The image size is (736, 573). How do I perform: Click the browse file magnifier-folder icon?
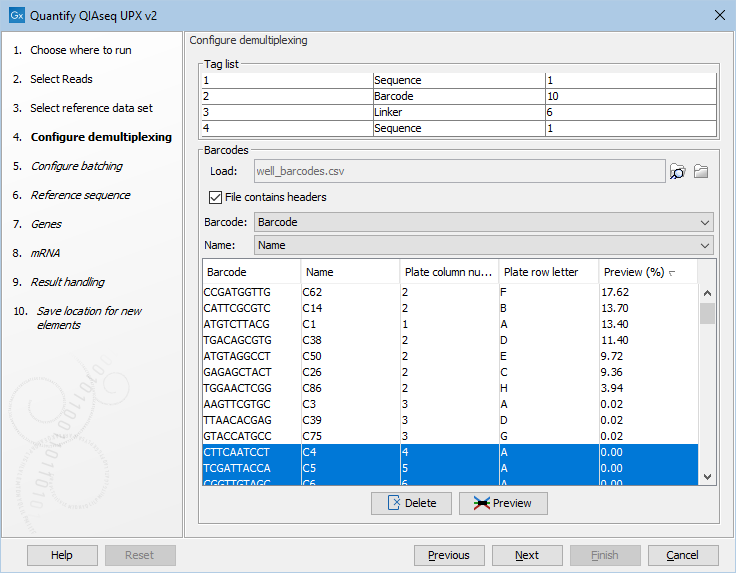678,171
